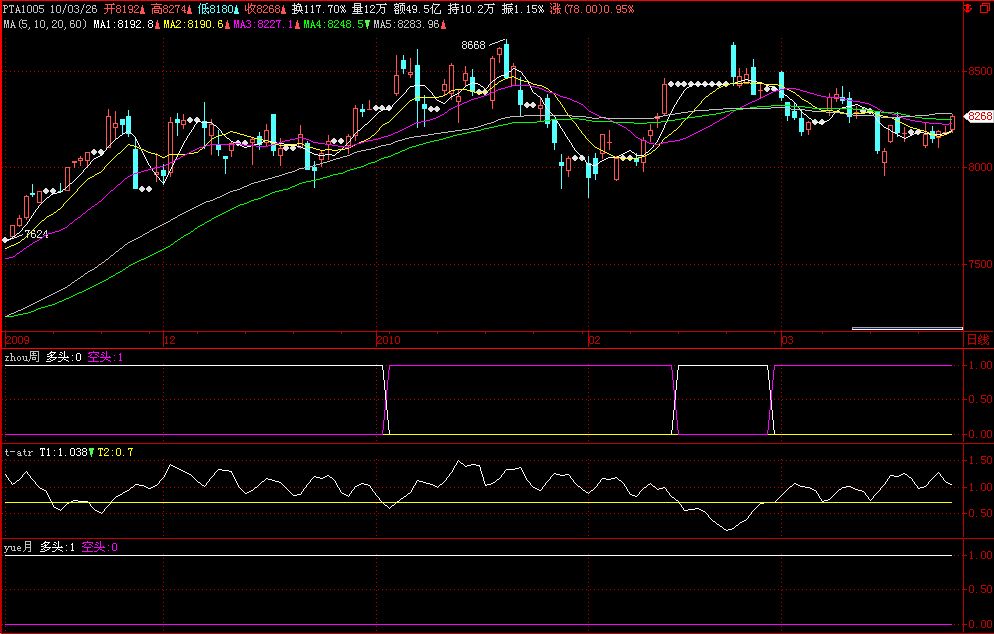994x634 pixels.
Task: Click the 03 month axis label
Action: [x=787, y=340]
